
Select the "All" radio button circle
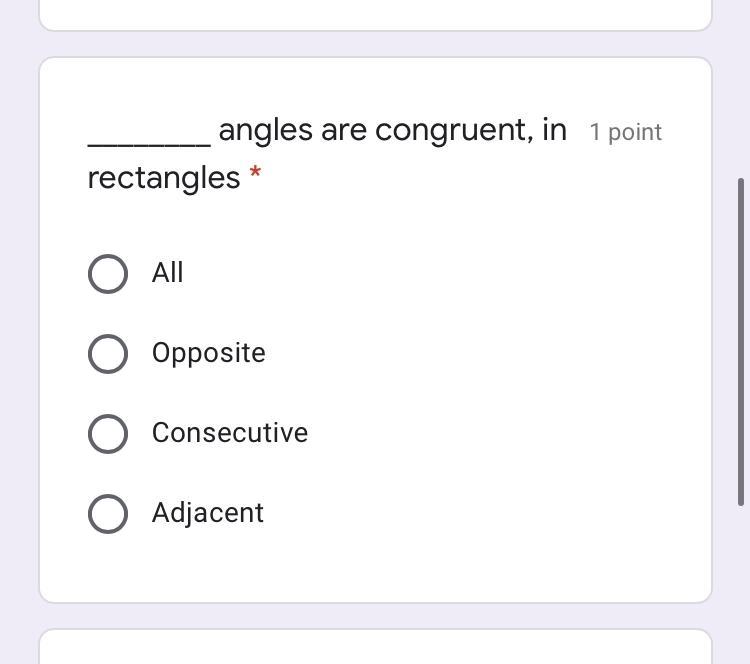[108, 274]
